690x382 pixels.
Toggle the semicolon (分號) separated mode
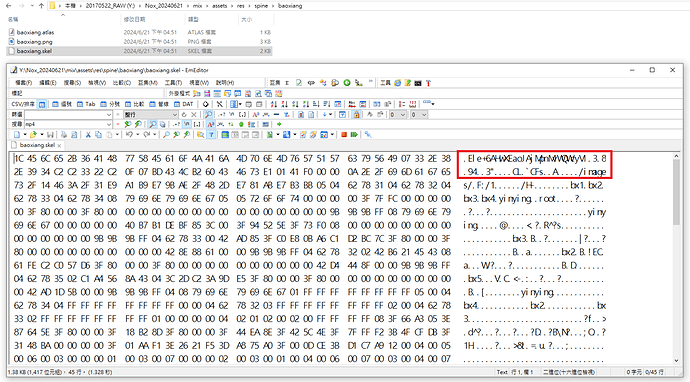(x=110, y=104)
